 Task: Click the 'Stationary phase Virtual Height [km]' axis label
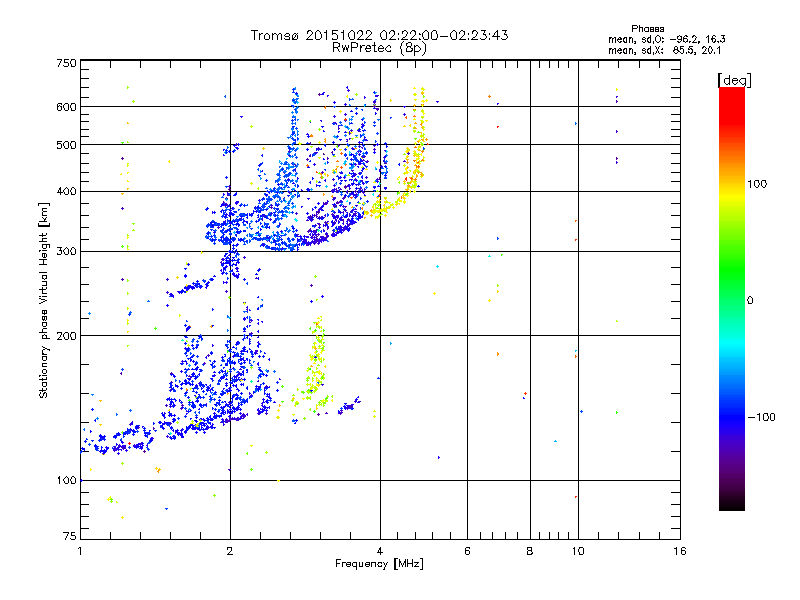(43, 300)
